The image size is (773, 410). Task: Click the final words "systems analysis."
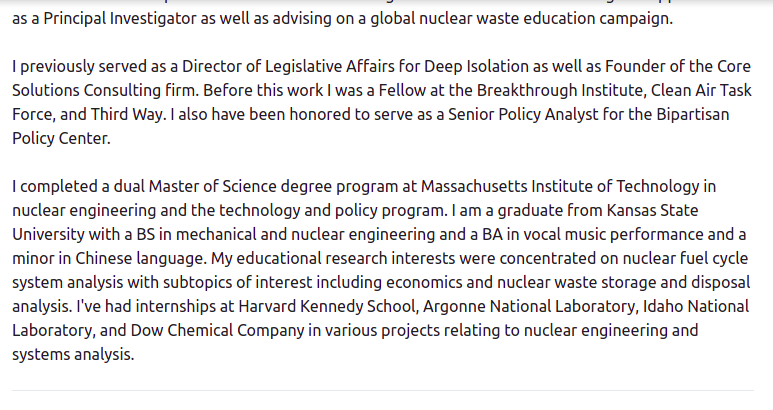point(73,354)
